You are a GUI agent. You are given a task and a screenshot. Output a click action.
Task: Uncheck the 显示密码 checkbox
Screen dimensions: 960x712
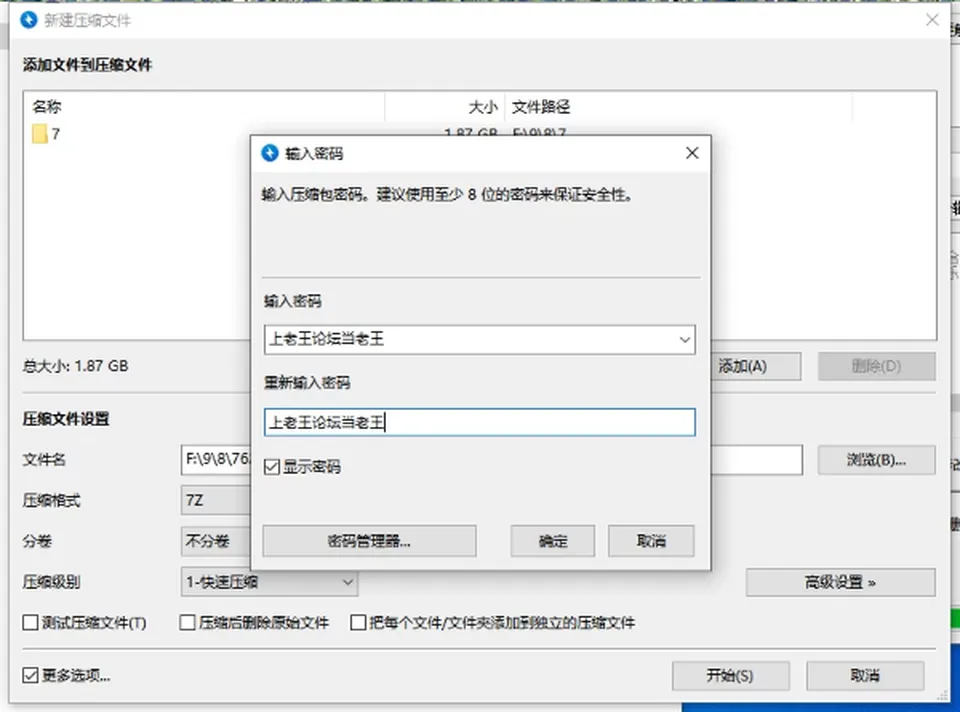click(x=272, y=467)
